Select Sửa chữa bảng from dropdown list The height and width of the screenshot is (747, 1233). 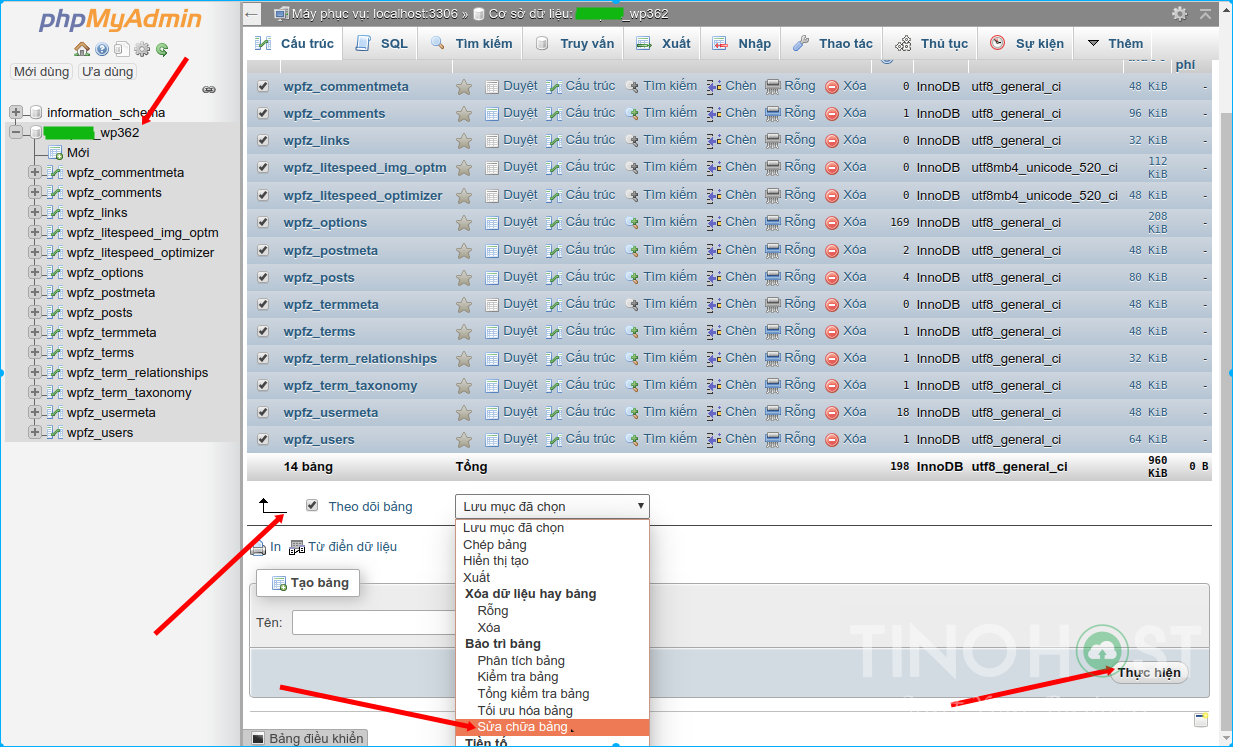[552, 727]
